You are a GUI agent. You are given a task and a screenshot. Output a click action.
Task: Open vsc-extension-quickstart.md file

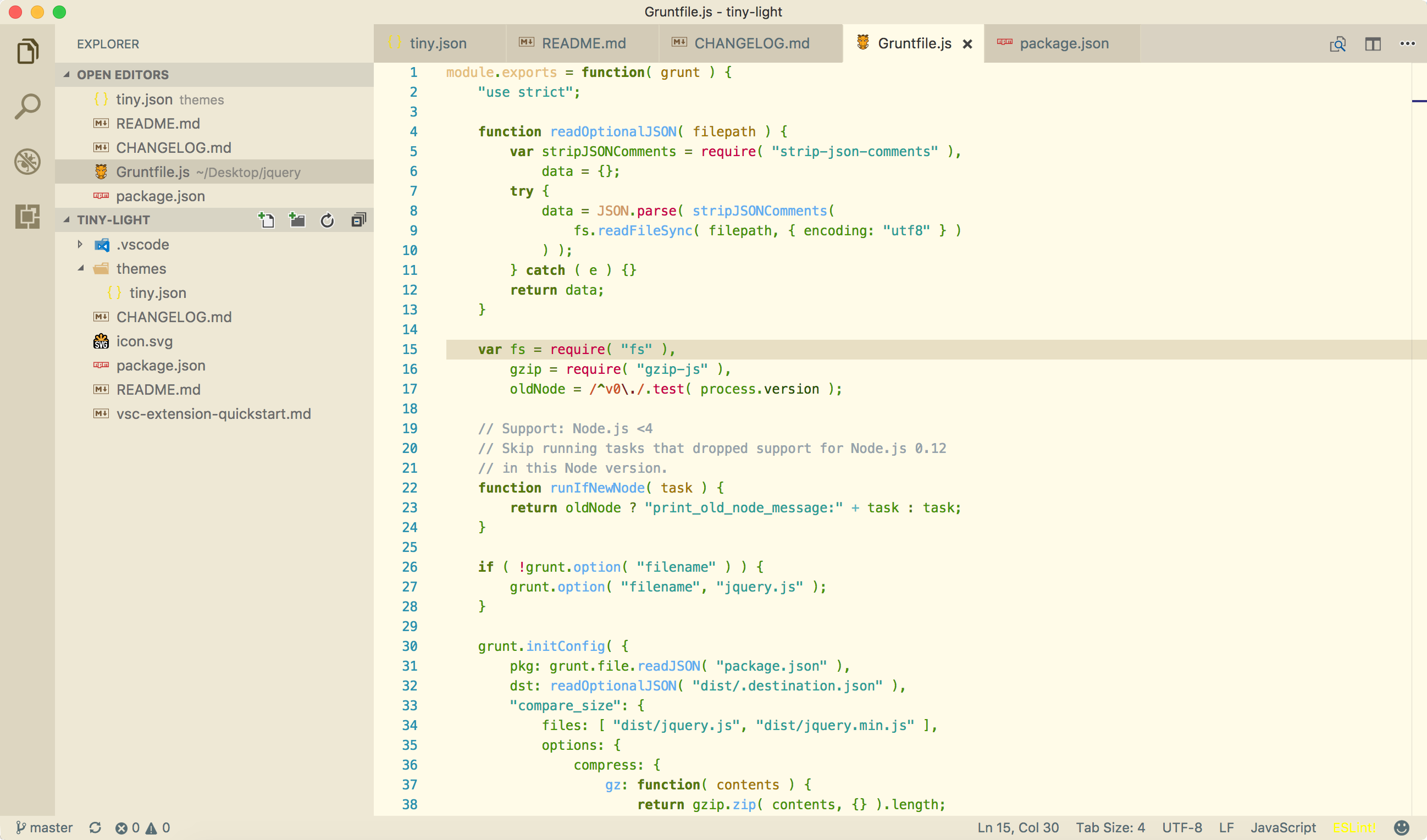[x=214, y=414]
